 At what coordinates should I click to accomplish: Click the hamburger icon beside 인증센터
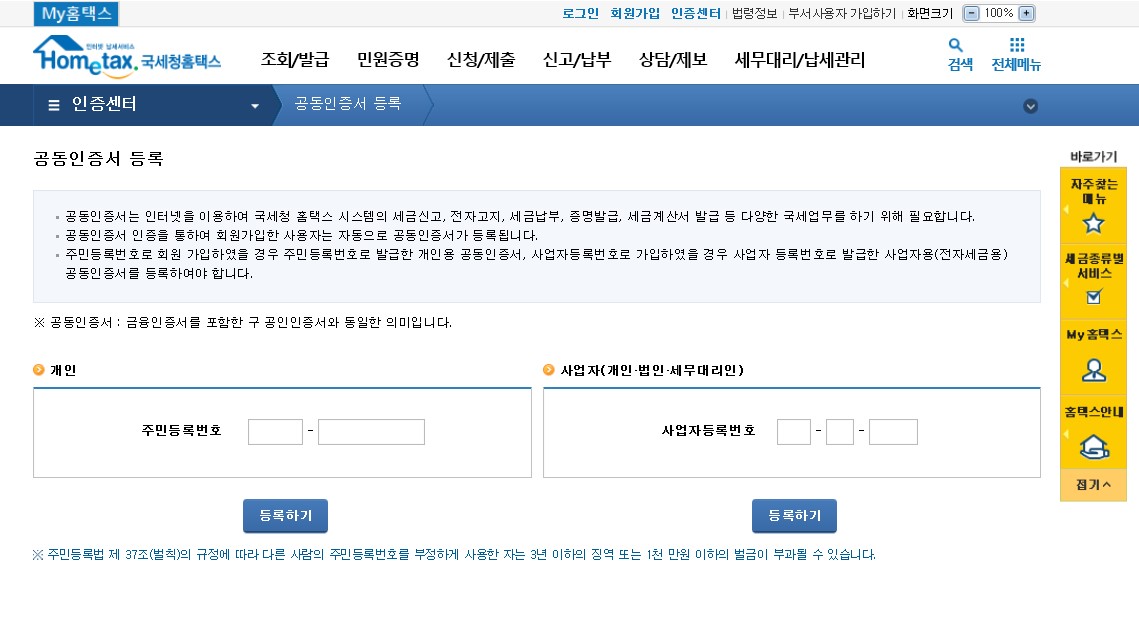pos(54,105)
